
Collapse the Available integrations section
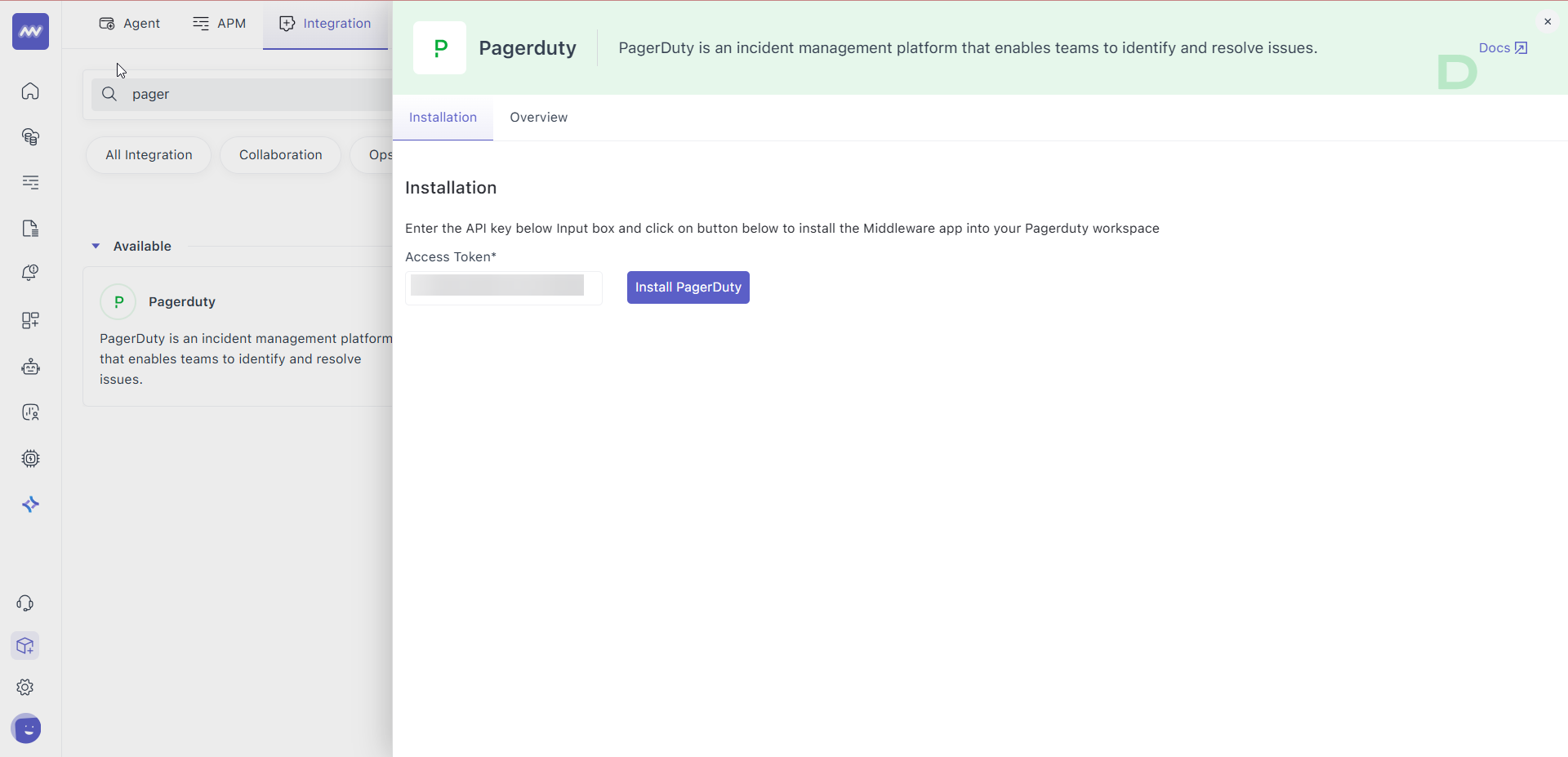pyautogui.click(x=96, y=246)
